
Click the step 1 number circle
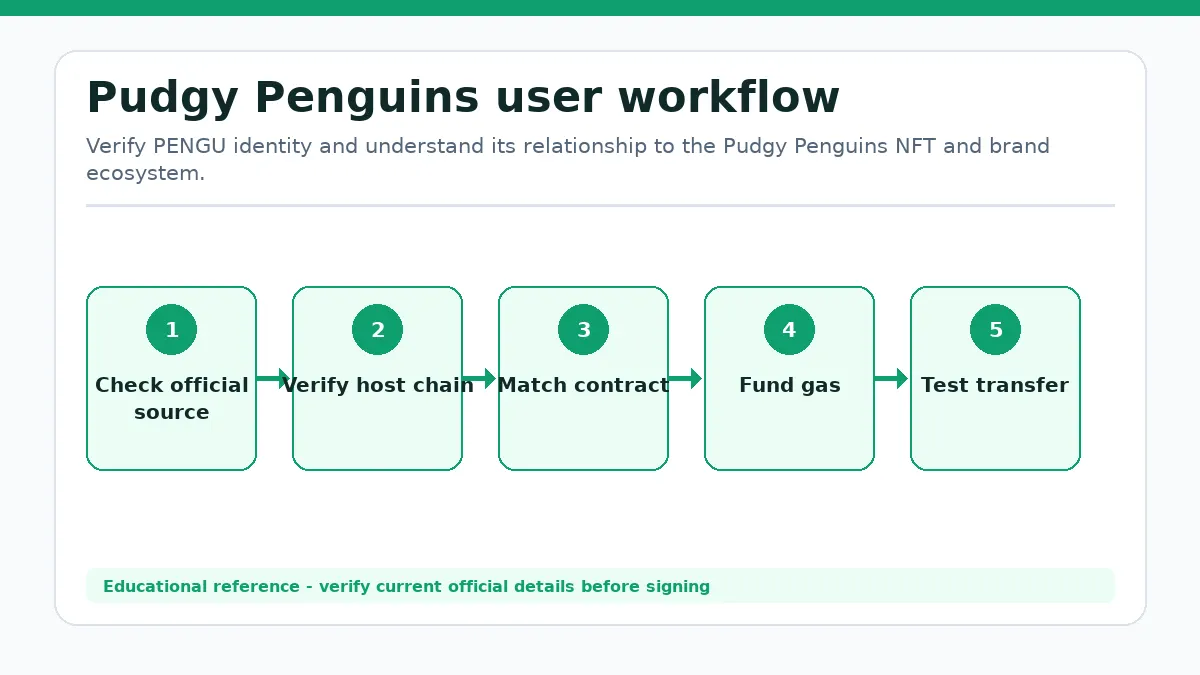point(171,330)
